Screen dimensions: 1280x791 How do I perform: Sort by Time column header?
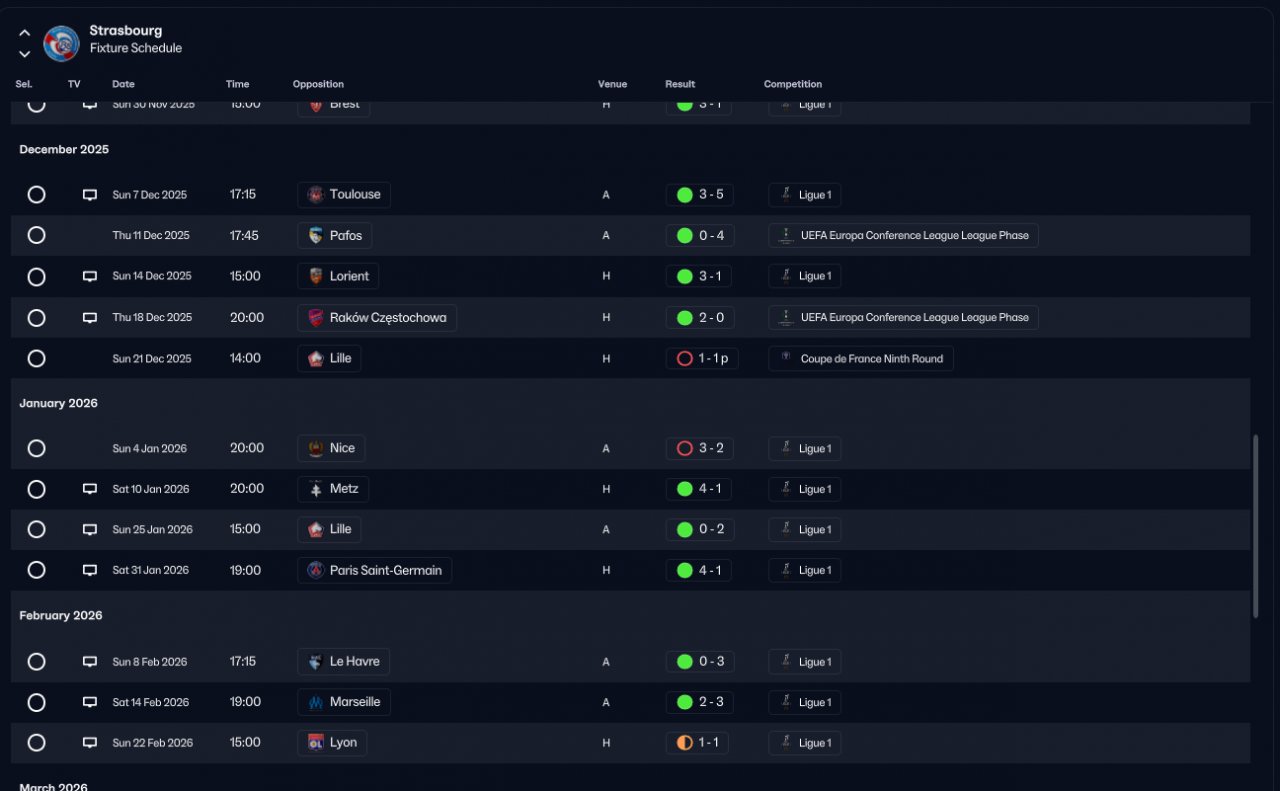click(x=238, y=84)
